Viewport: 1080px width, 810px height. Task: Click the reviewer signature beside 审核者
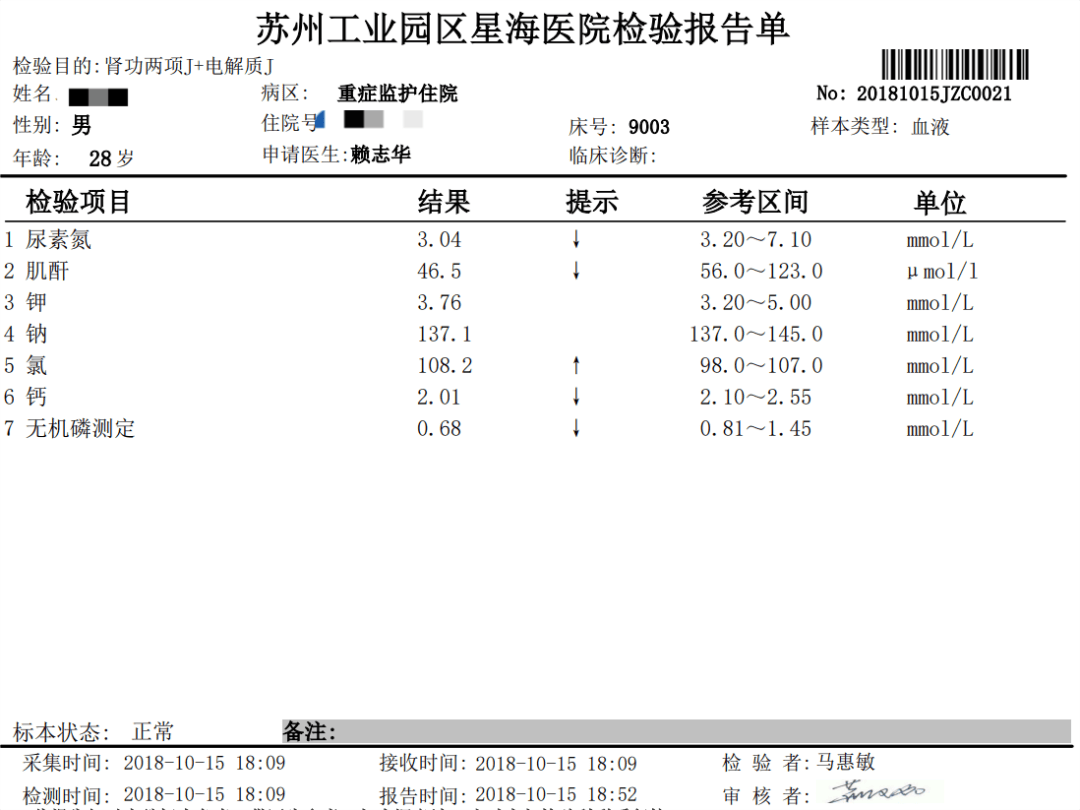point(876,791)
